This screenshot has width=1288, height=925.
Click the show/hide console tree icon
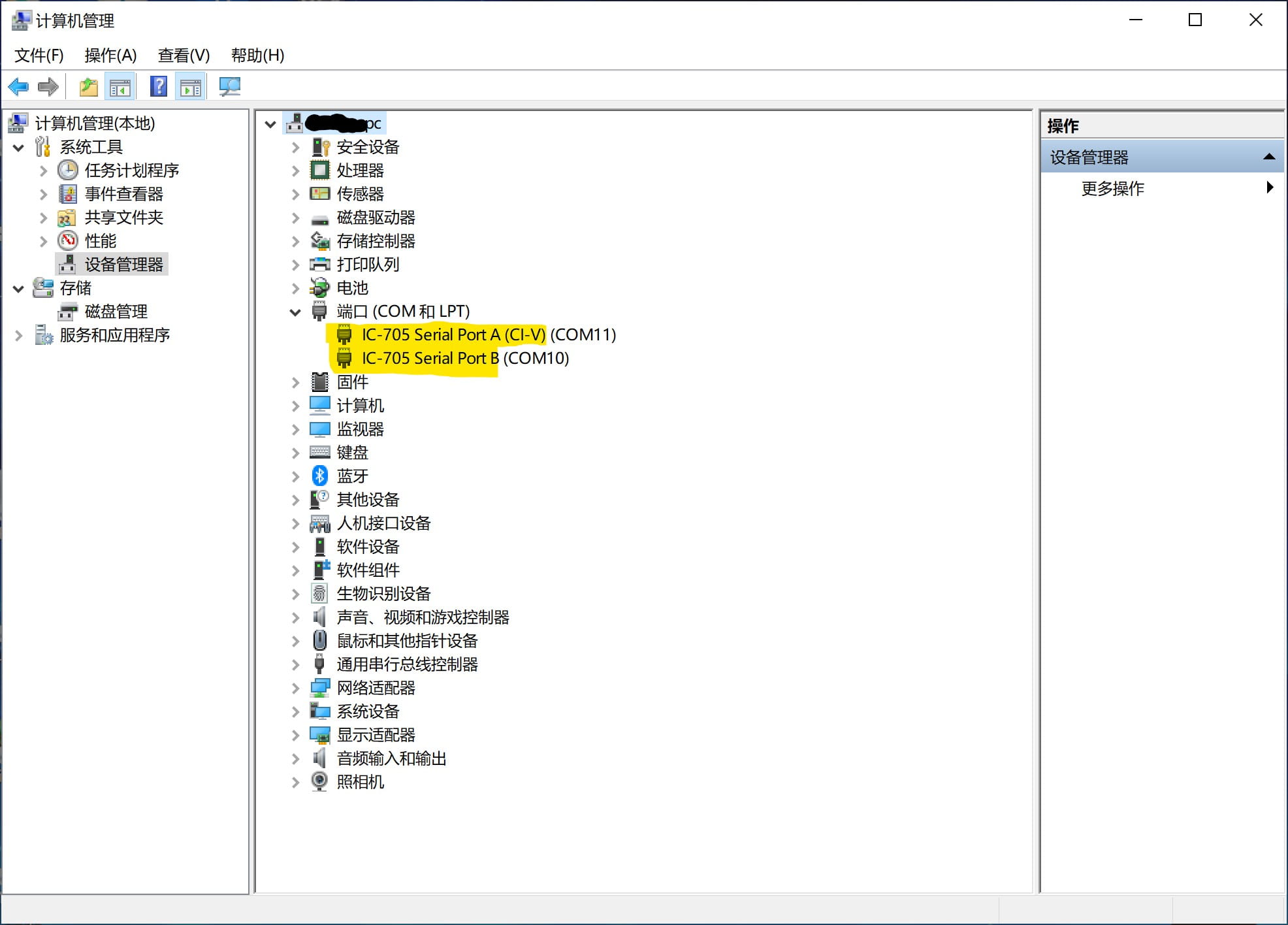120,87
